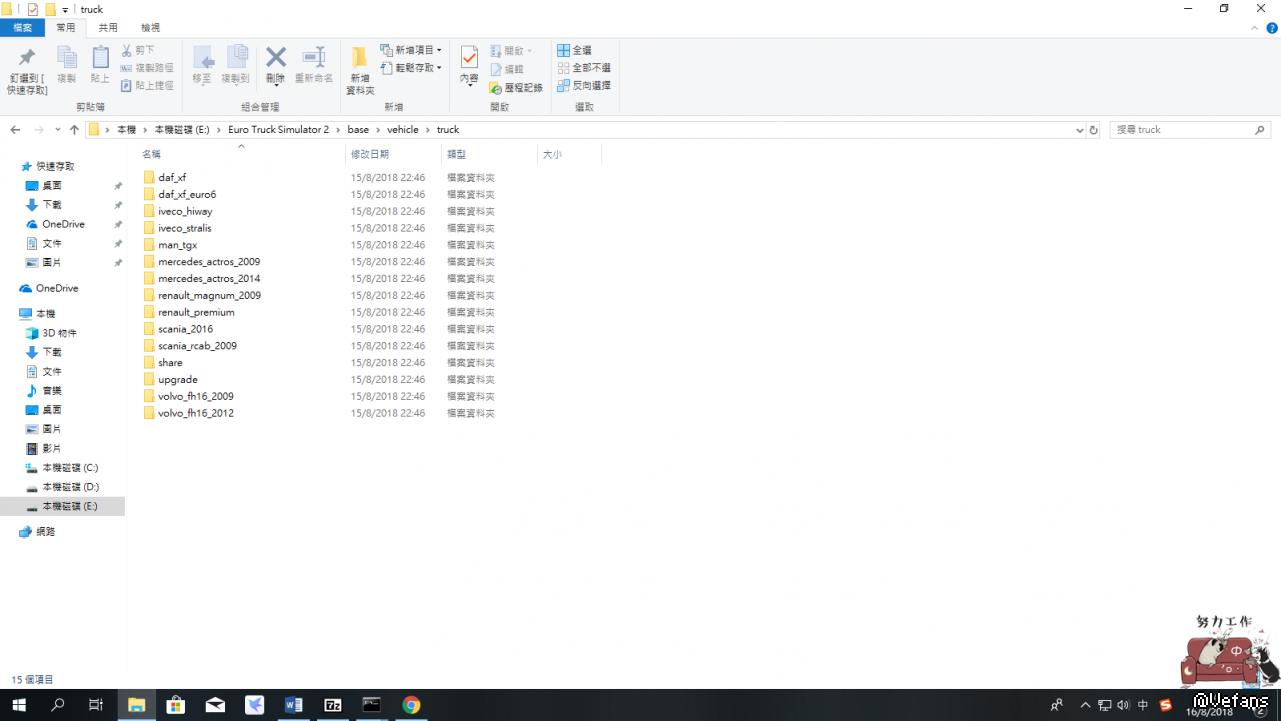Go up one folder level arrow

[x=74, y=130]
